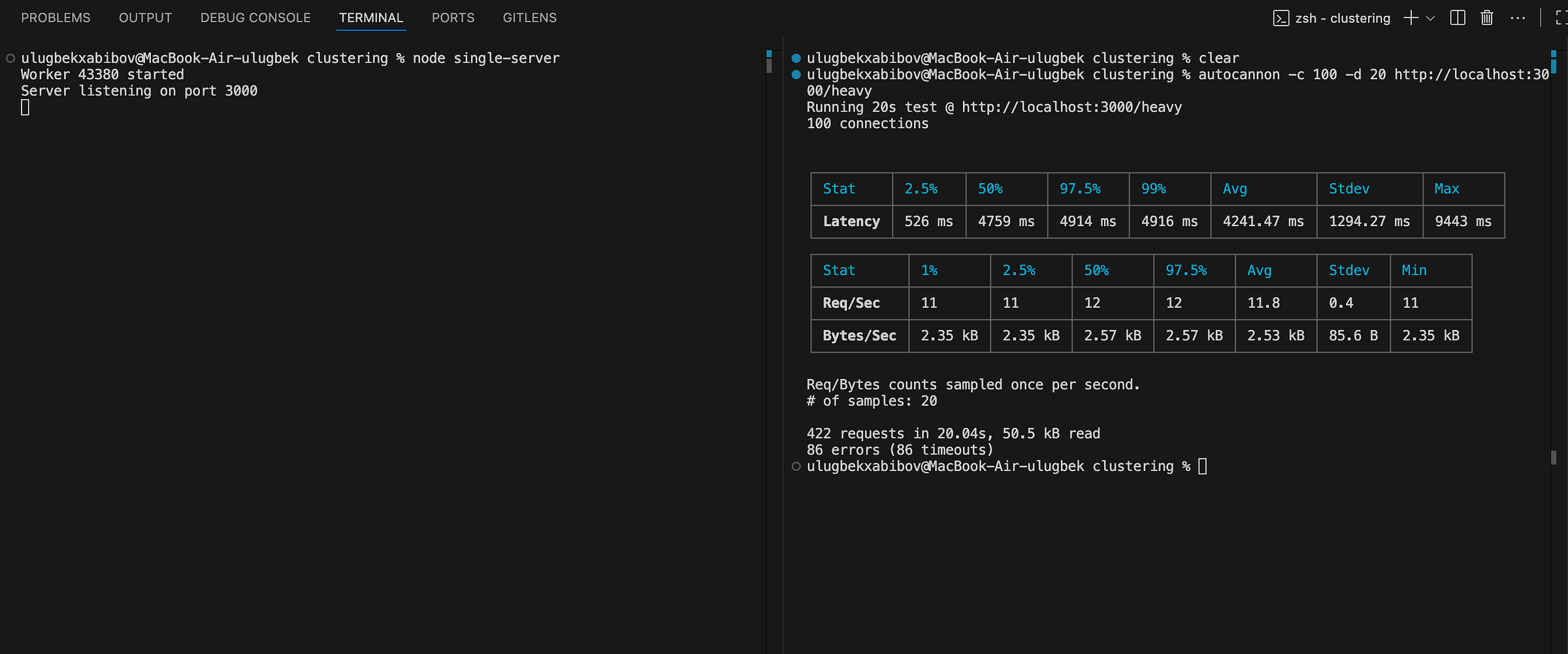The image size is (1568, 654).
Task: Click the 'Max' latency column header
Action: [1447, 189]
